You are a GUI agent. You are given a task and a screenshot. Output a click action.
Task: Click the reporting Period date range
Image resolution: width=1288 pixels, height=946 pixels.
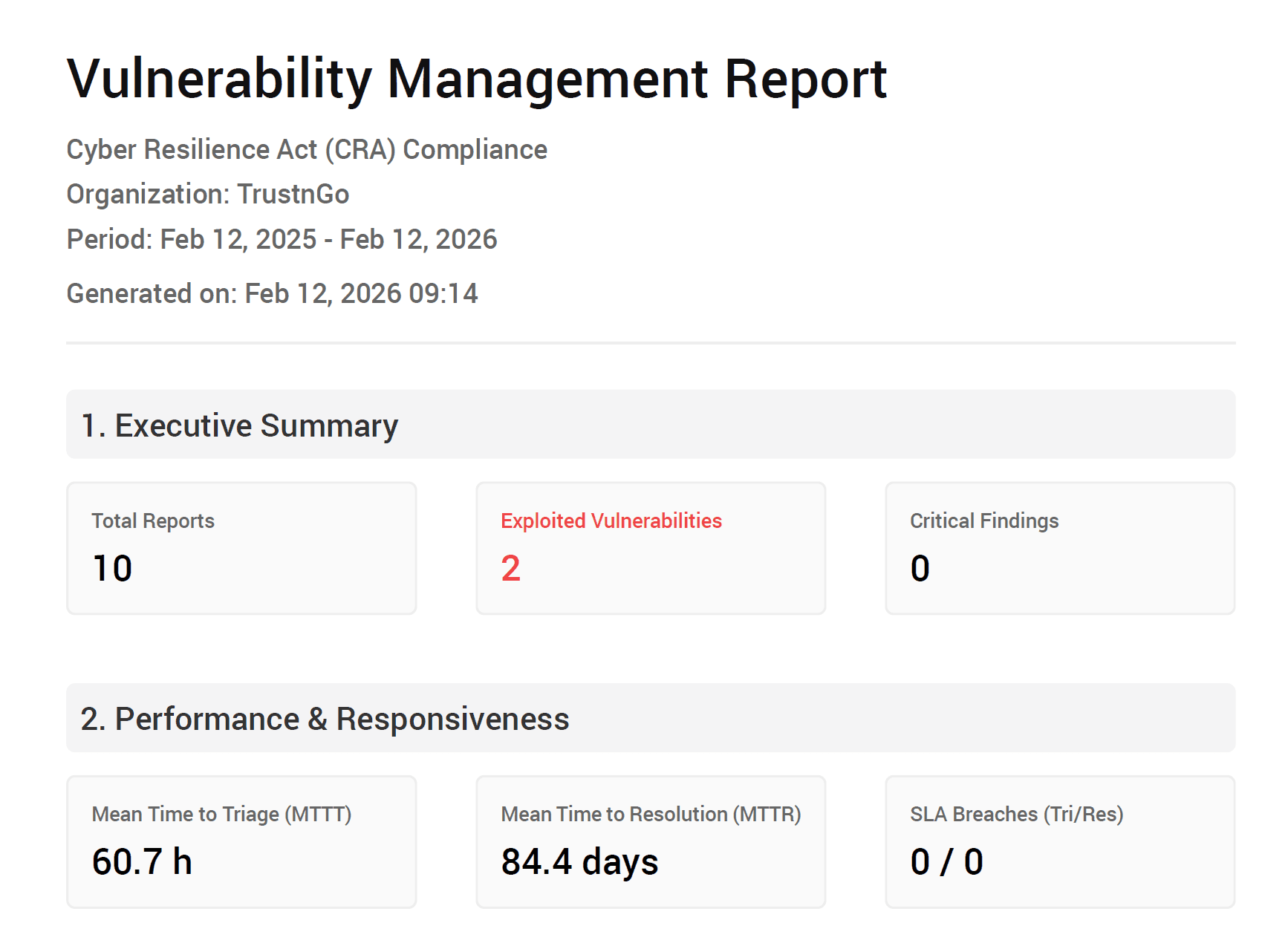(282, 239)
